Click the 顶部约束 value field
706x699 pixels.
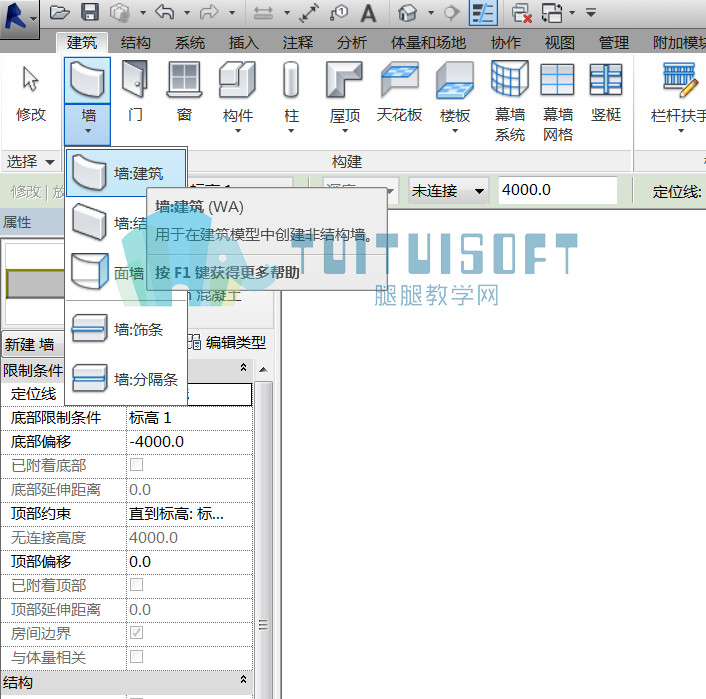point(189,513)
